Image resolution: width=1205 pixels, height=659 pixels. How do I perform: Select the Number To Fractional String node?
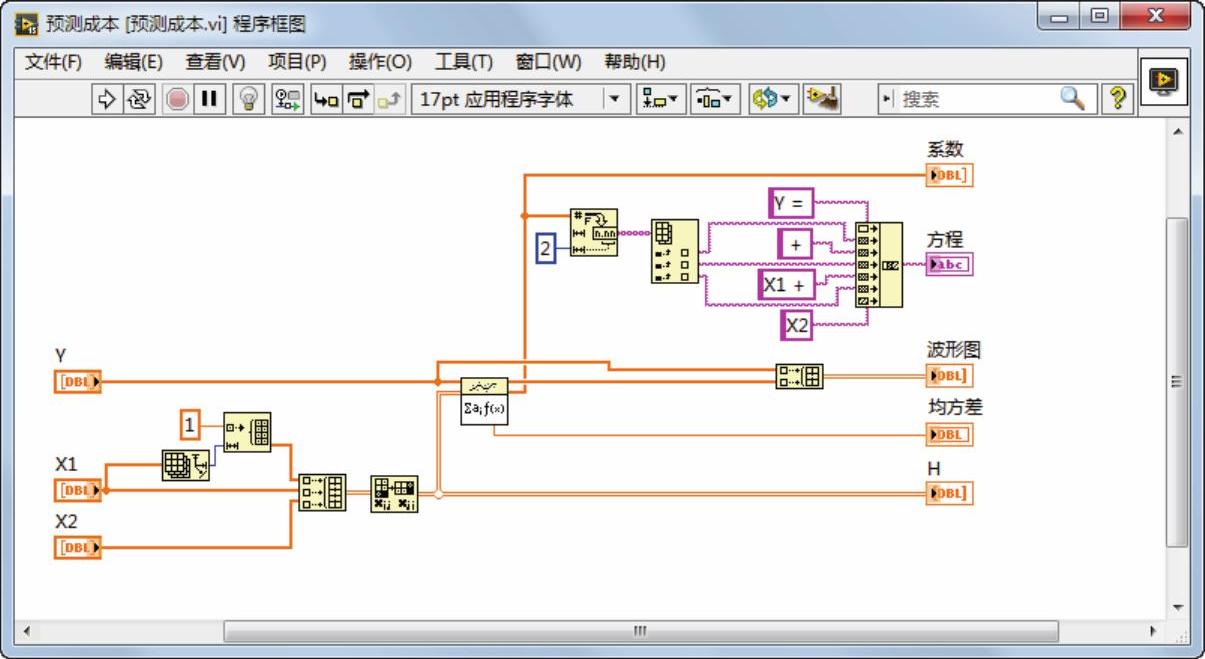point(594,233)
